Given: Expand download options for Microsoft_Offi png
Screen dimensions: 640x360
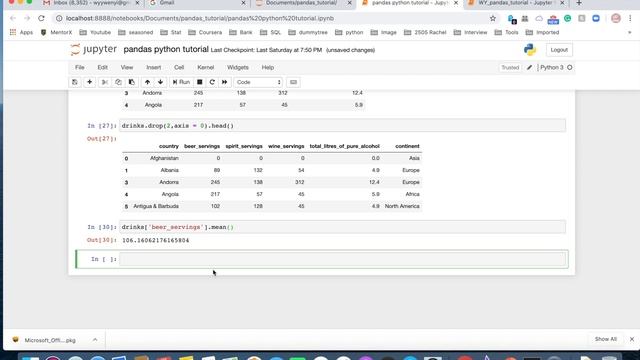Looking at the screenshot, I should click(95, 340).
